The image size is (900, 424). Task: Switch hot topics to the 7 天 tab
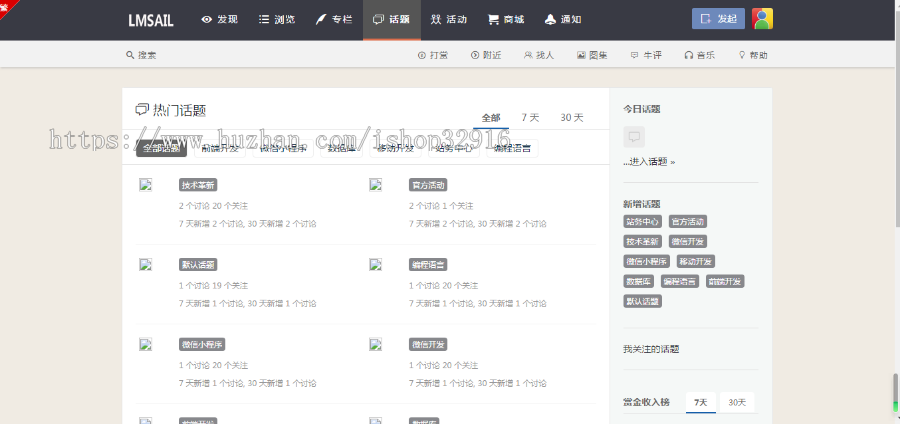click(x=530, y=118)
